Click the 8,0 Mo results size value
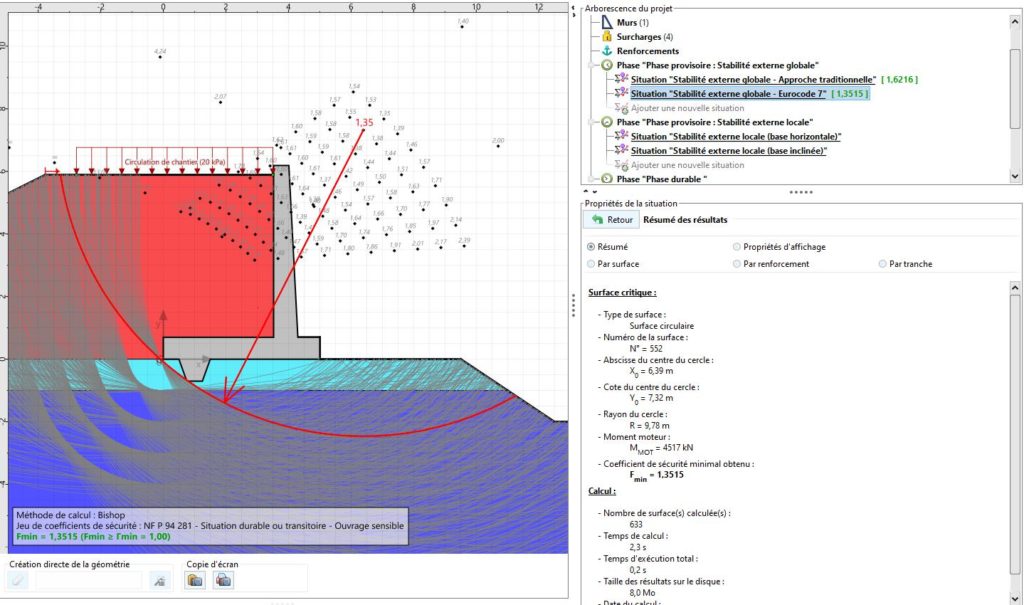Viewport: 1024px width, 605px height. 643,593
